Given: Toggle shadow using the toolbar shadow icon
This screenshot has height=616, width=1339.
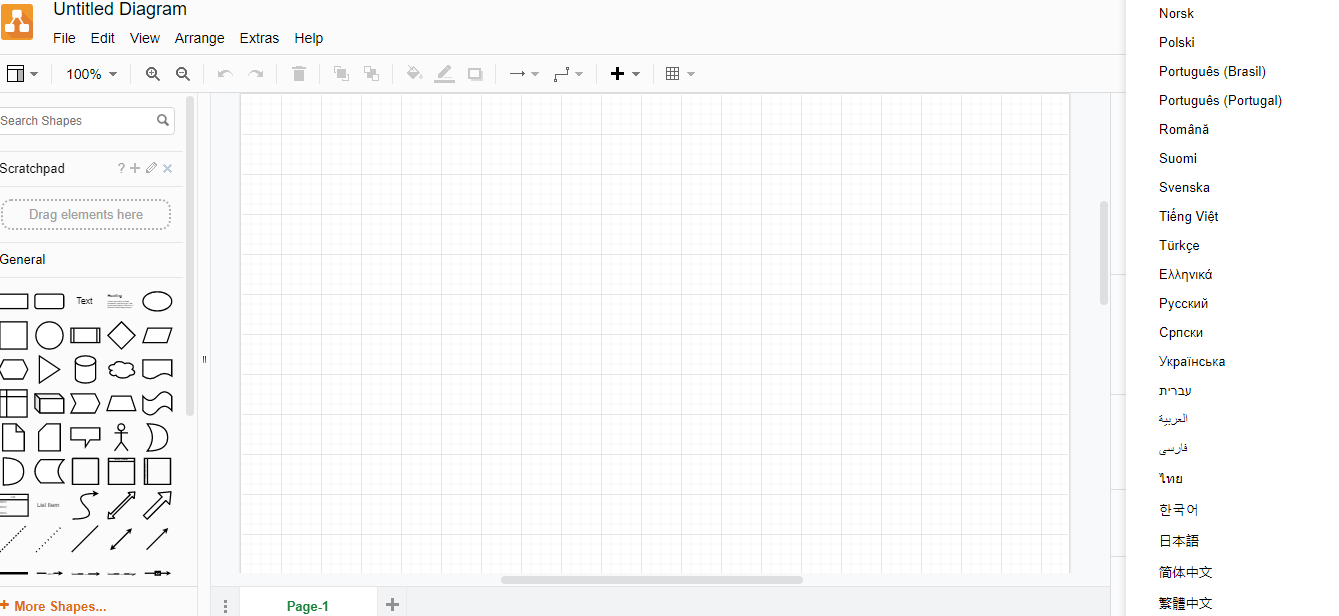Looking at the screenshot, I should coord(475,74).
